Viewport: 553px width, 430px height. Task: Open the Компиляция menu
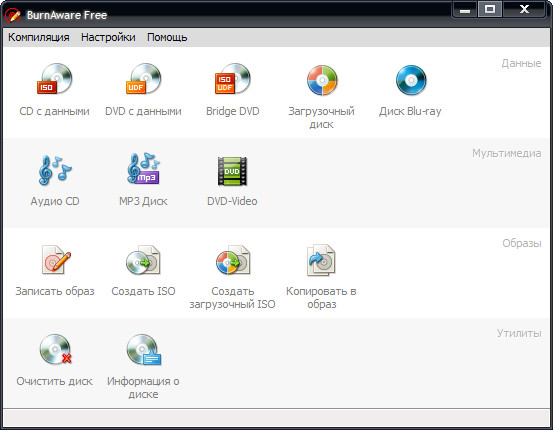coord(39,37)
